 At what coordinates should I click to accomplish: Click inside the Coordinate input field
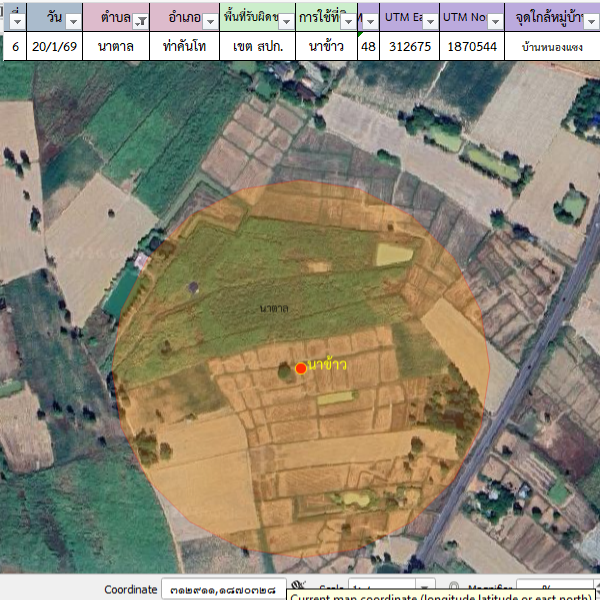[x=222, y=589]
